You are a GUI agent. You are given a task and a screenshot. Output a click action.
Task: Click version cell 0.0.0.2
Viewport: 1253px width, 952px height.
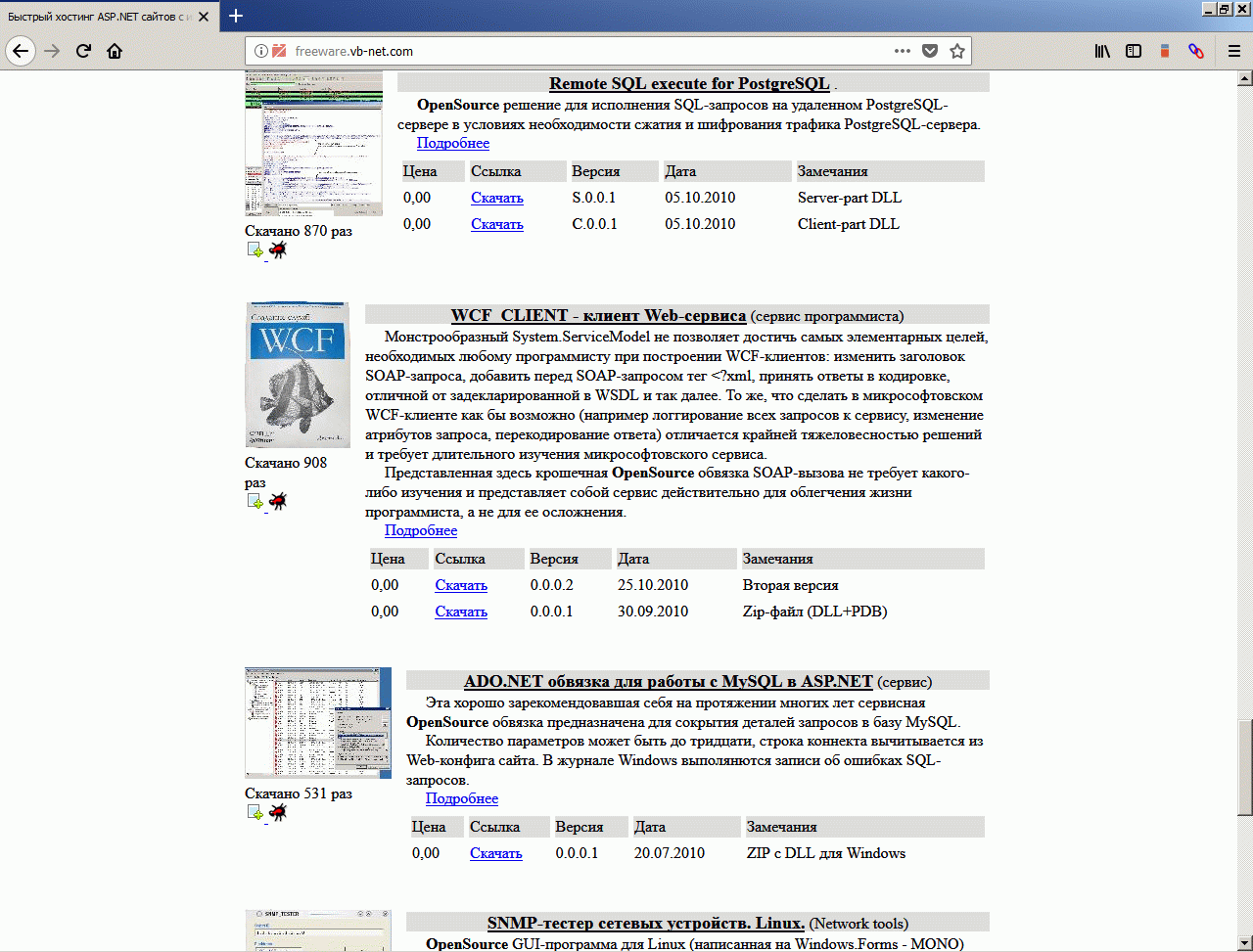[552, 585]
